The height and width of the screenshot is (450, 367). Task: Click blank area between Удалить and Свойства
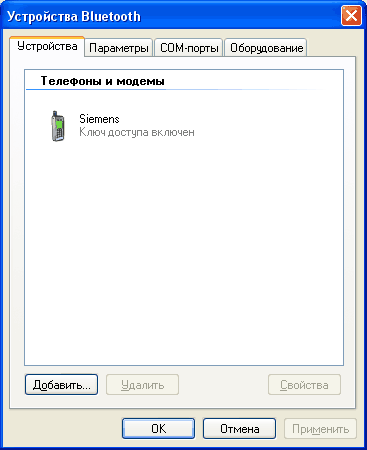(x=223, y=385)
